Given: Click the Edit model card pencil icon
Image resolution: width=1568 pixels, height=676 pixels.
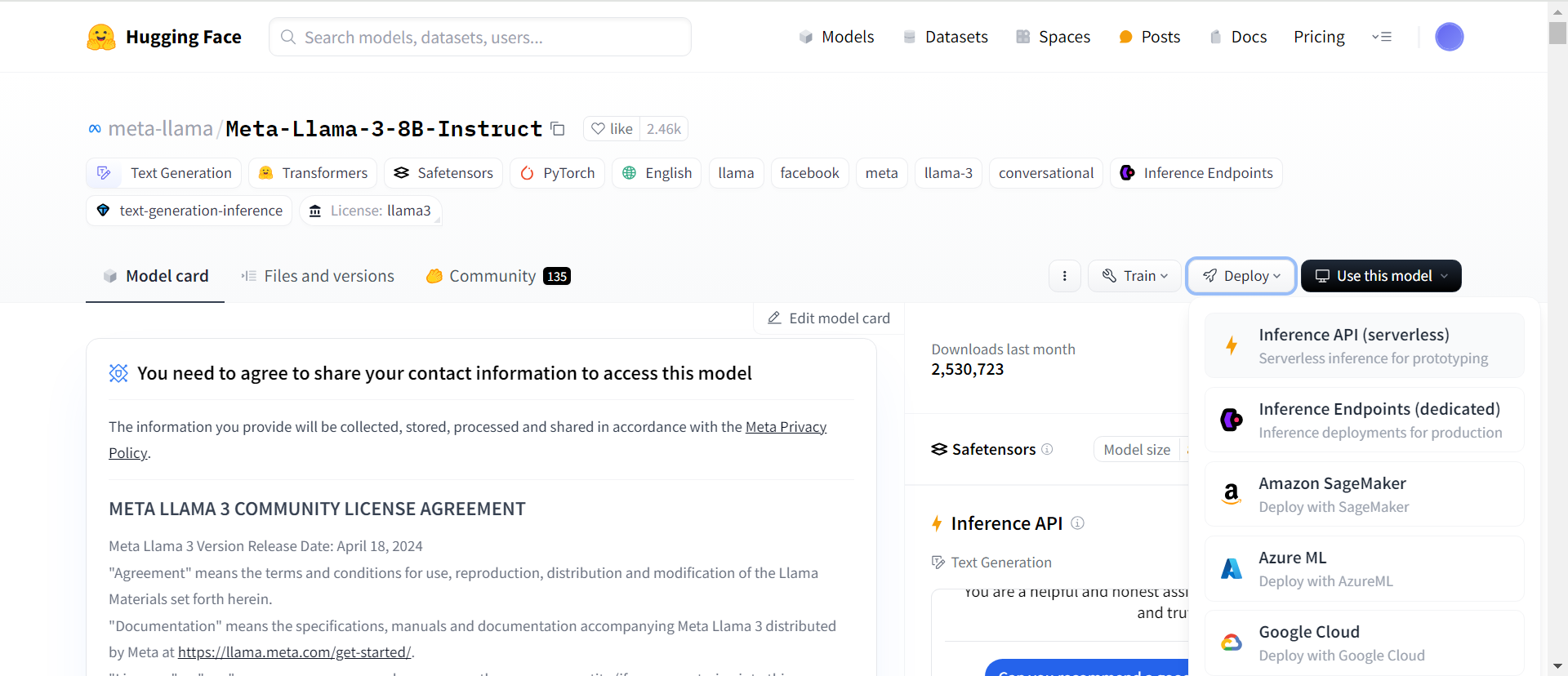Looking at the screenshot, I should [x=774, y=318].
